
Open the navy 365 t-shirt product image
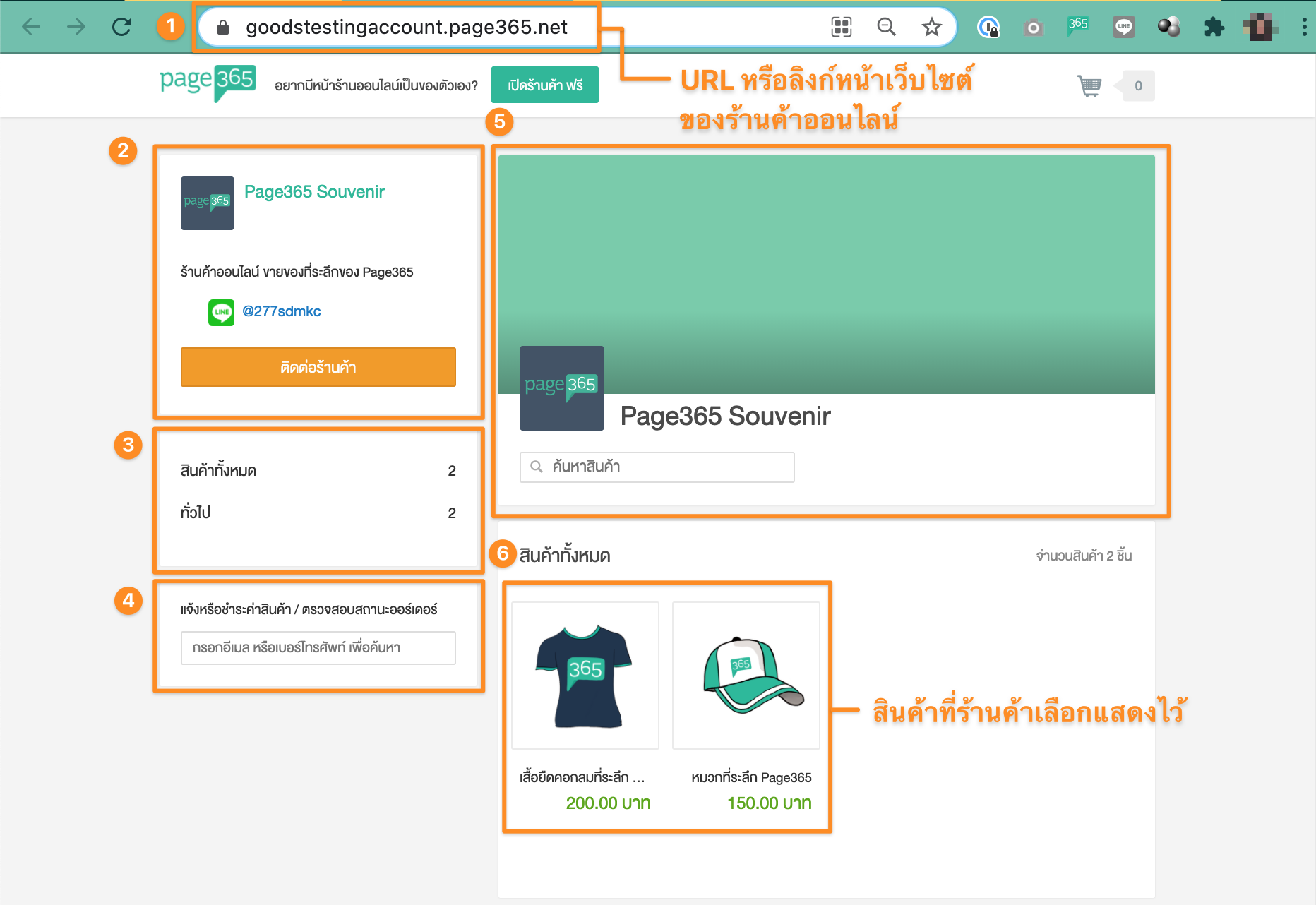(585, 676)
